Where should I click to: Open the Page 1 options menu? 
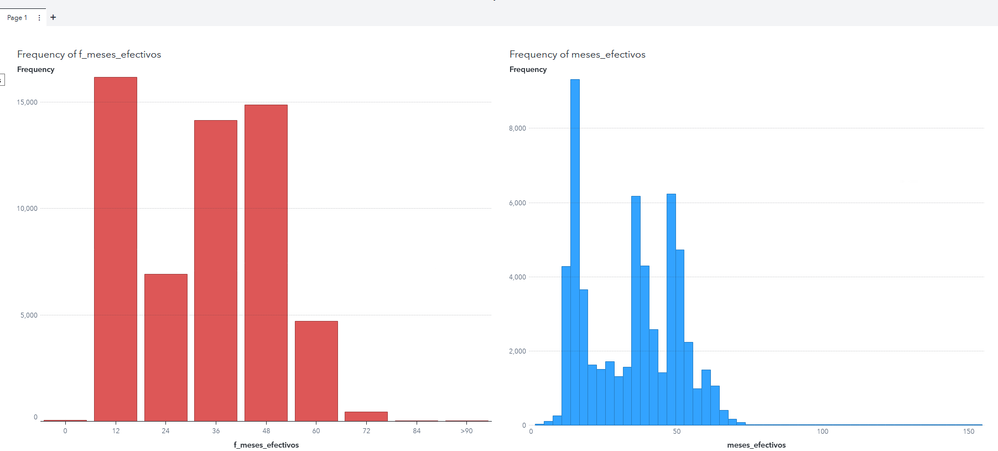tap(39, 18)
